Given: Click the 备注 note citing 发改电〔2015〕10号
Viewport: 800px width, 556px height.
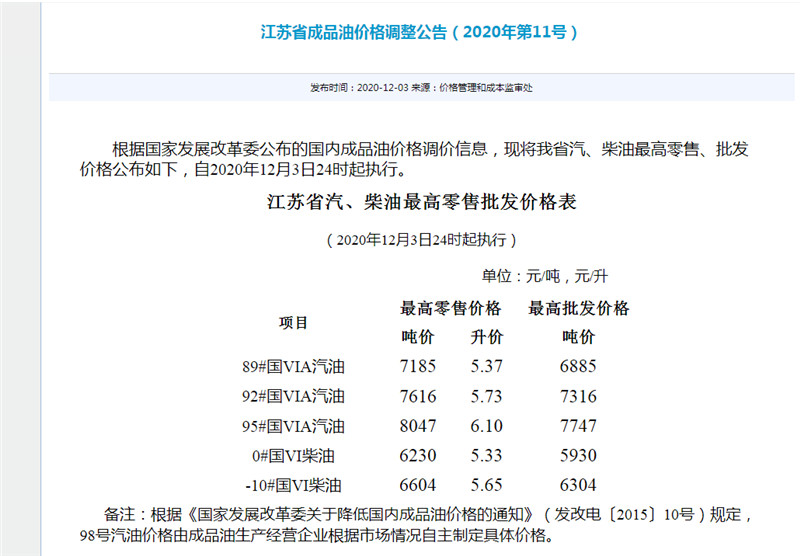Looking at the screenshot, I should click(x=420, y=516).
